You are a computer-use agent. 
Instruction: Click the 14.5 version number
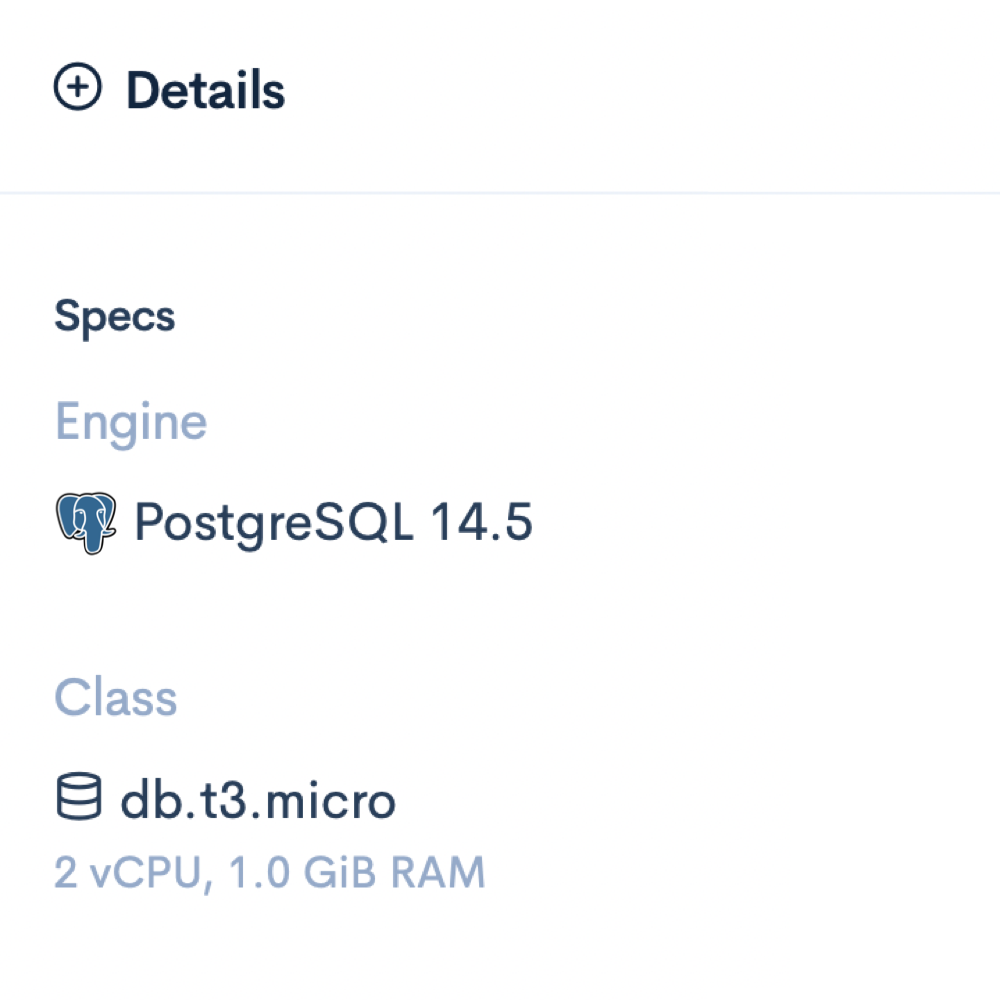click(482, 522)
